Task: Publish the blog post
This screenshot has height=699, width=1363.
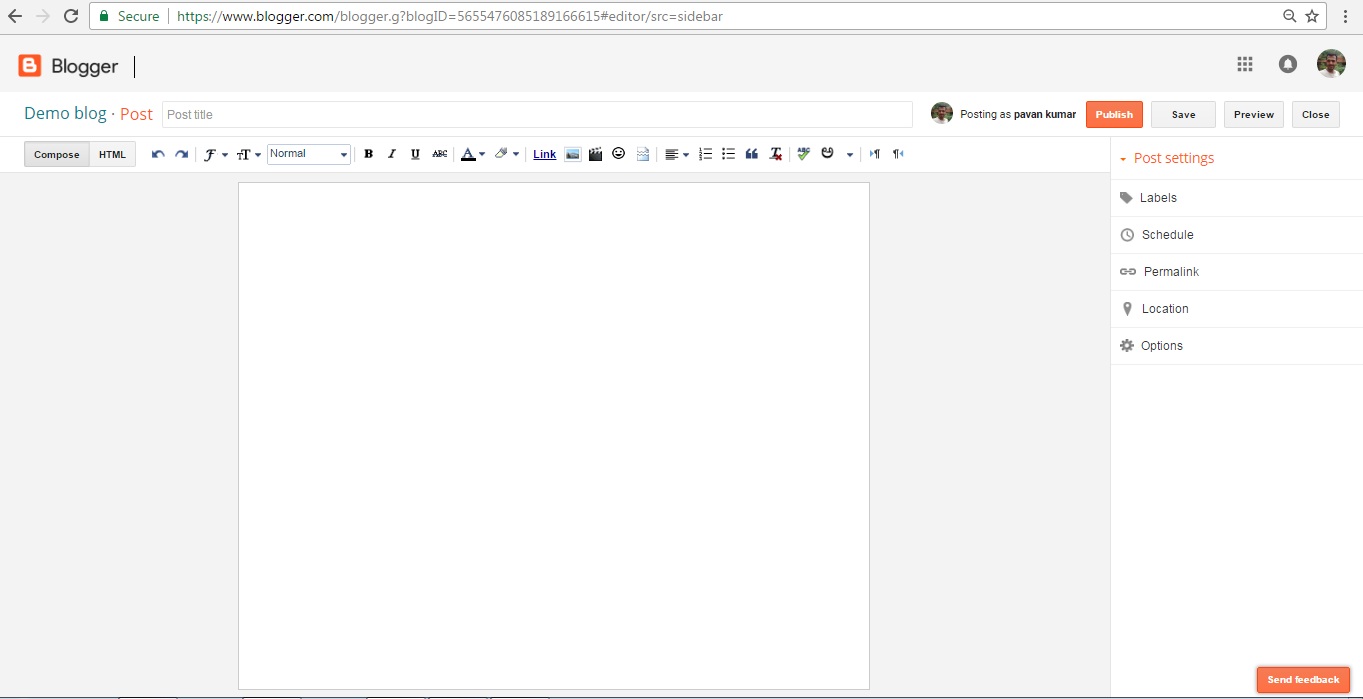Action: coord(1114,114)
